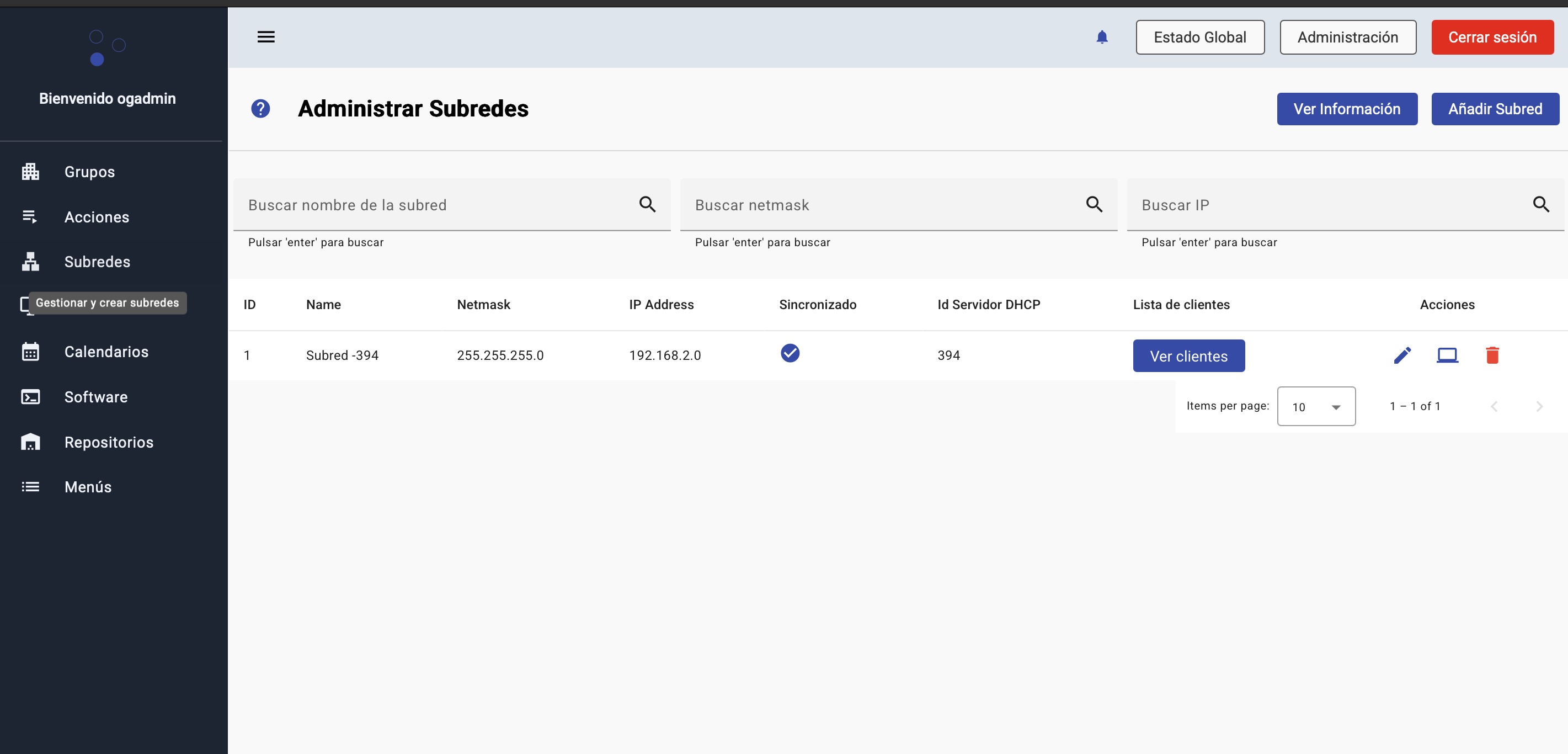
Task: Click search magnifier in the Buscar IP field
Action: point(1540,205)
